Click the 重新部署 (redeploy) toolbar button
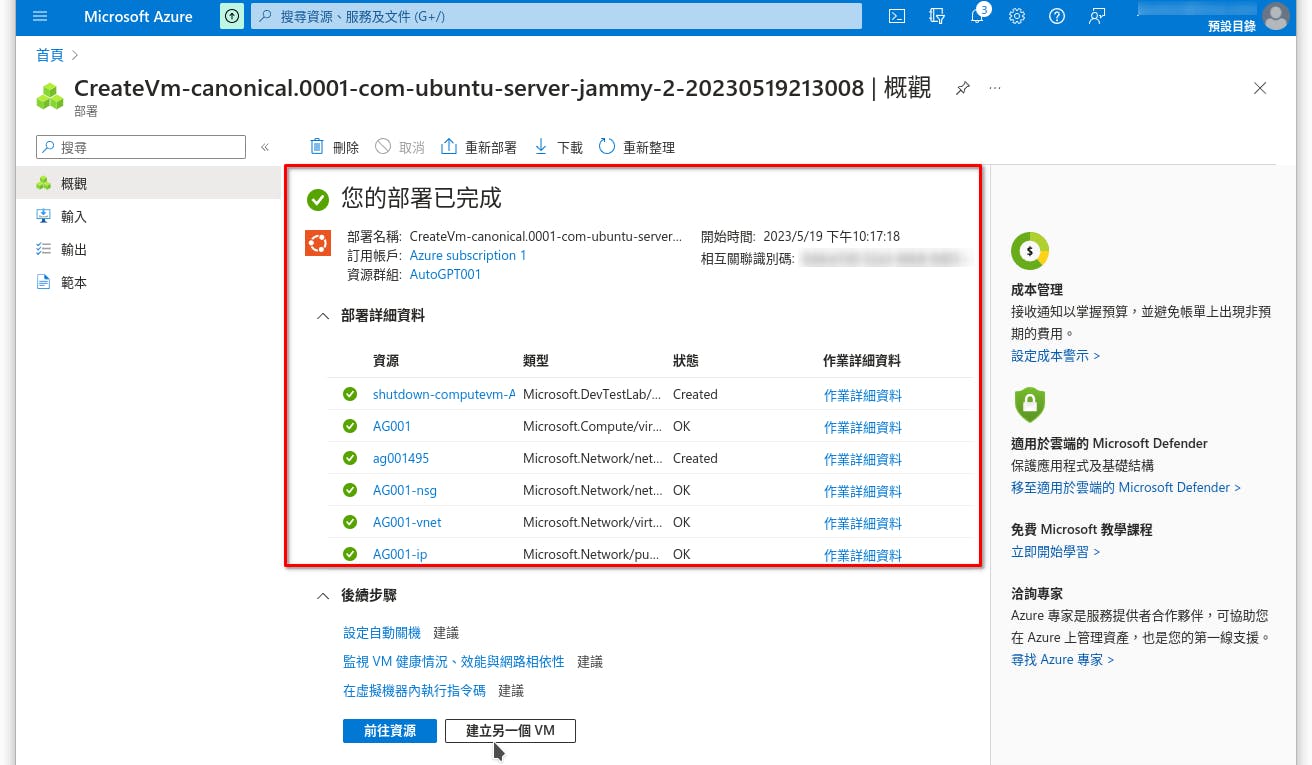The height and width of the screenshot is (765, 1312). [x=479, y=147]
